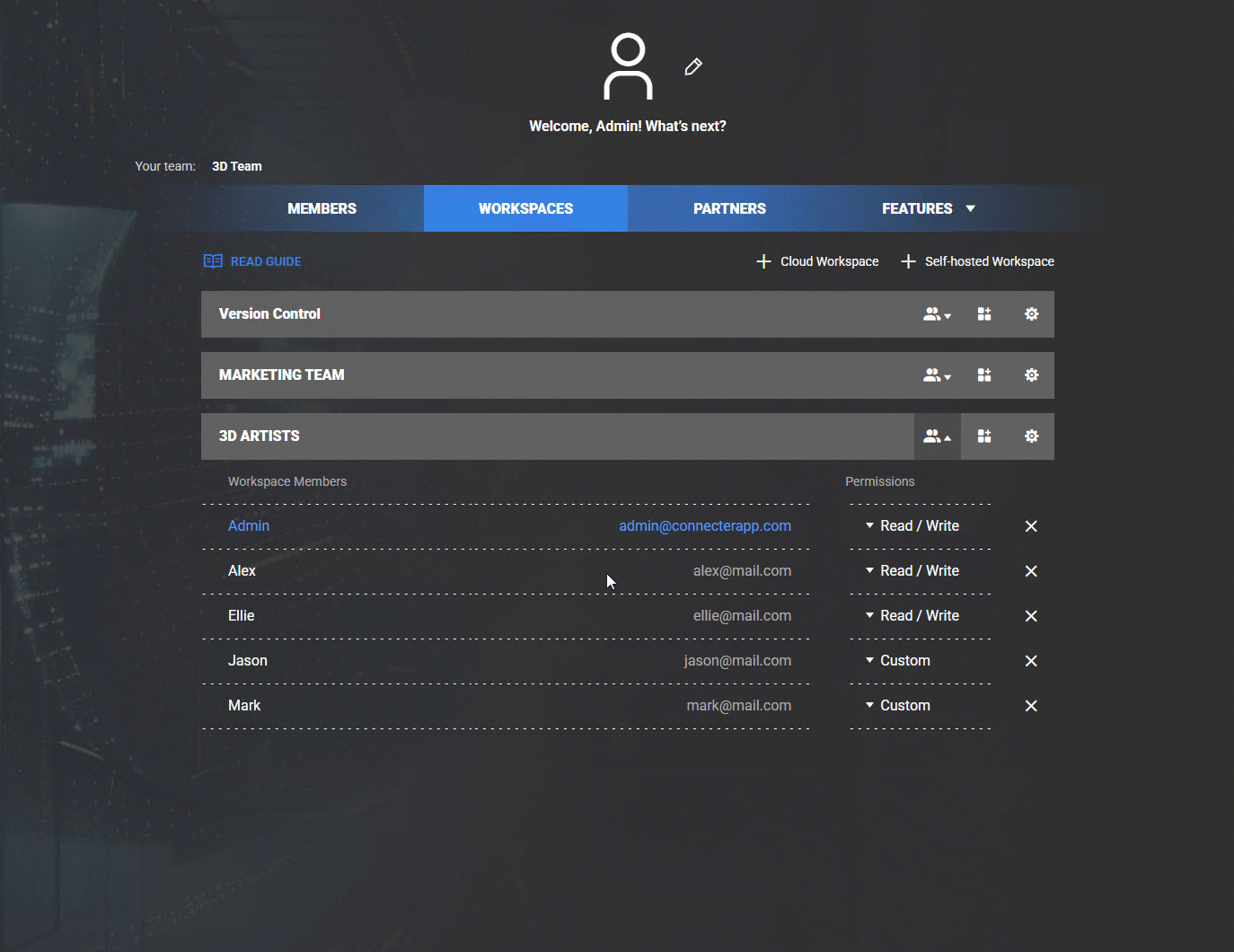Open the Read Guide book icon

pos(213,261)
